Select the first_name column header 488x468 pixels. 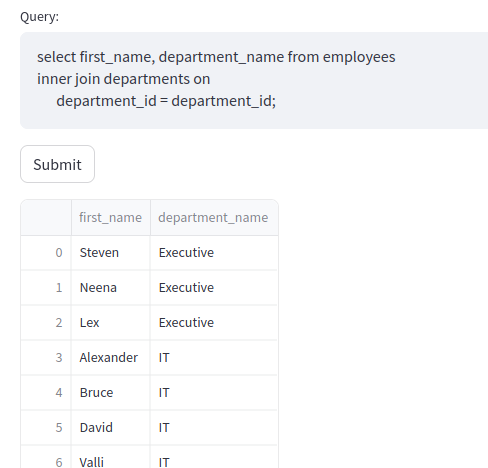(x=111, y=218)
